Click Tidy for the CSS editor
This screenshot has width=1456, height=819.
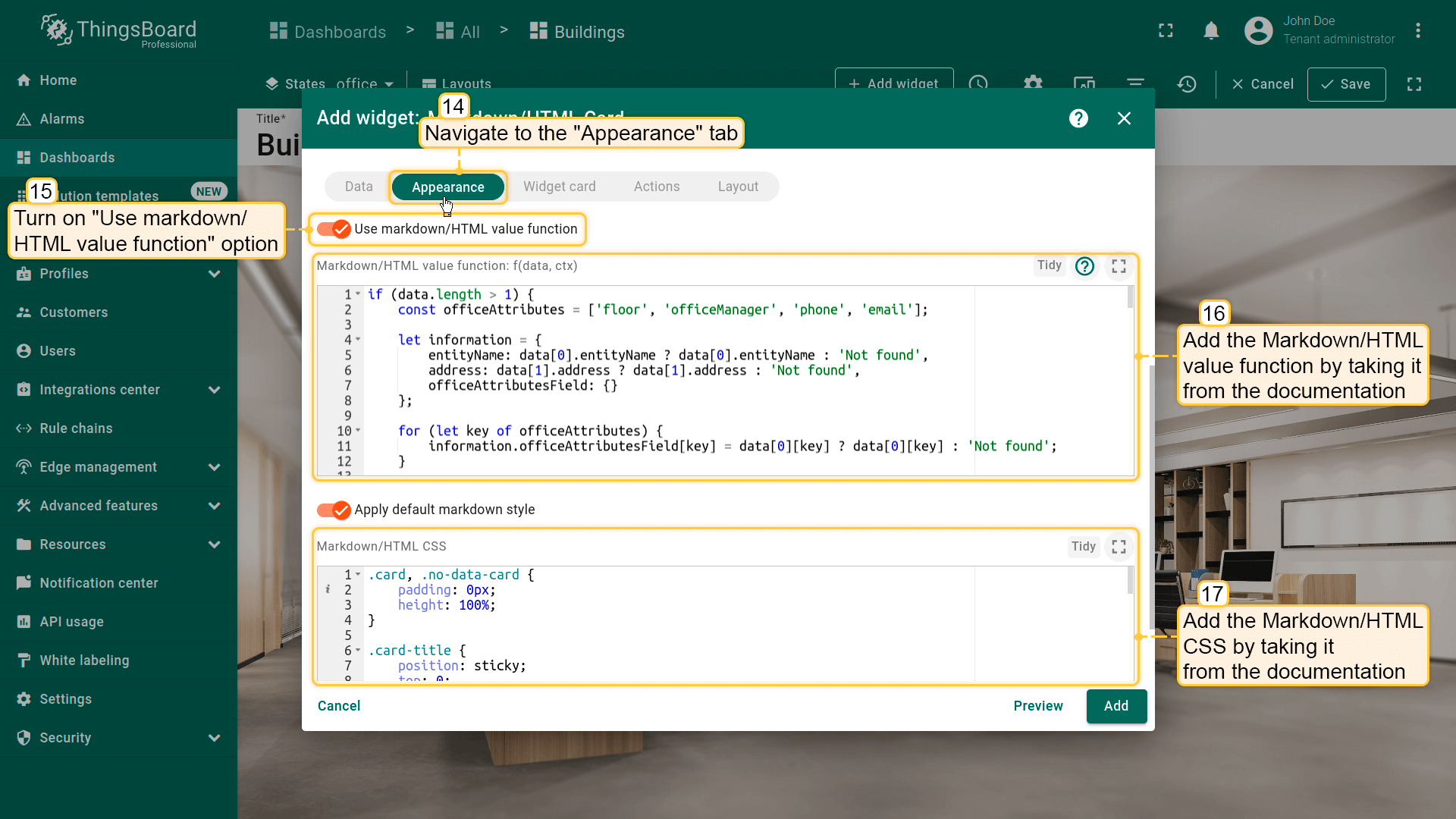click(x=1083, y=547)
